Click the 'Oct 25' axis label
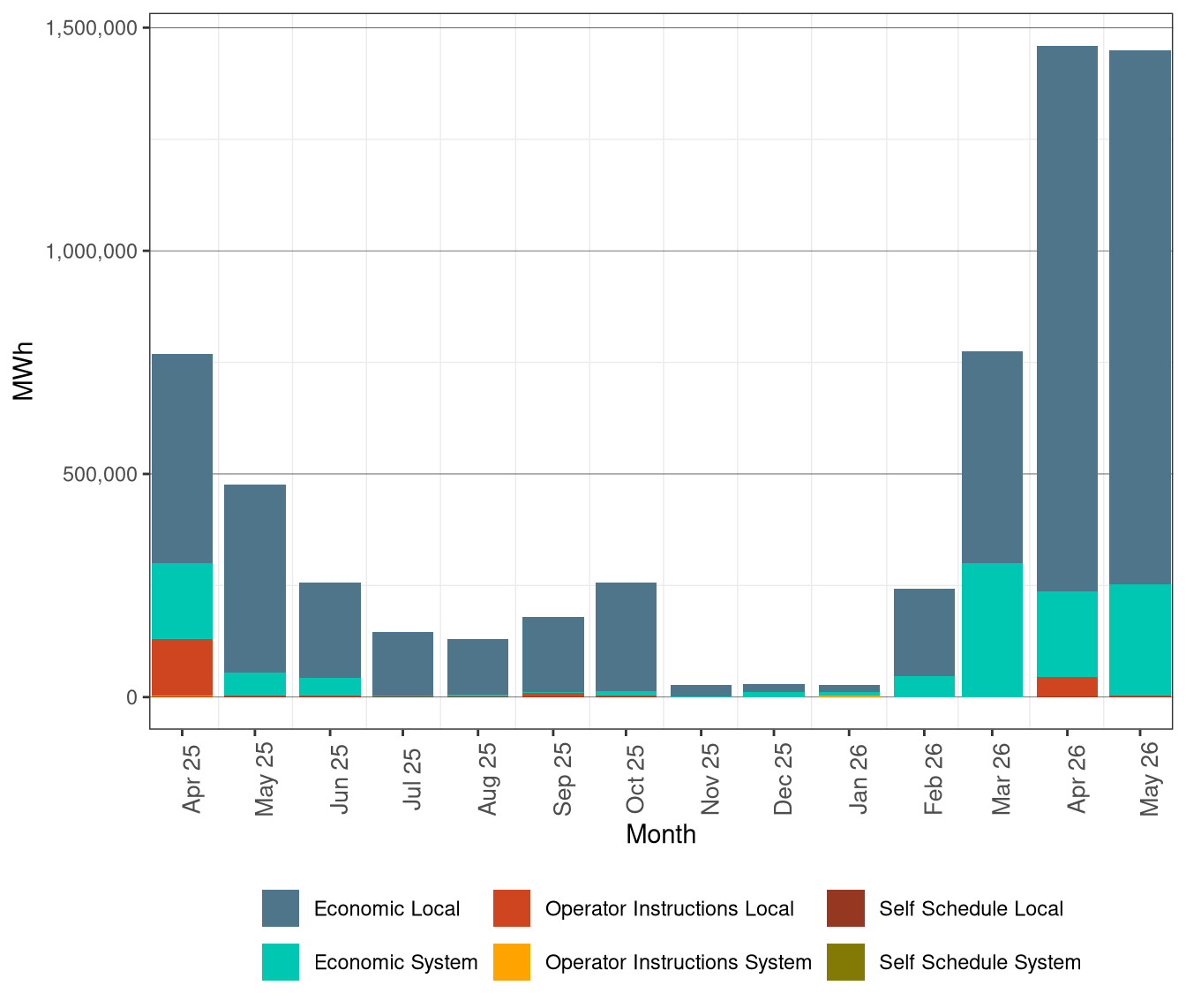1186x1008 pixels. [x=635, y=779]
